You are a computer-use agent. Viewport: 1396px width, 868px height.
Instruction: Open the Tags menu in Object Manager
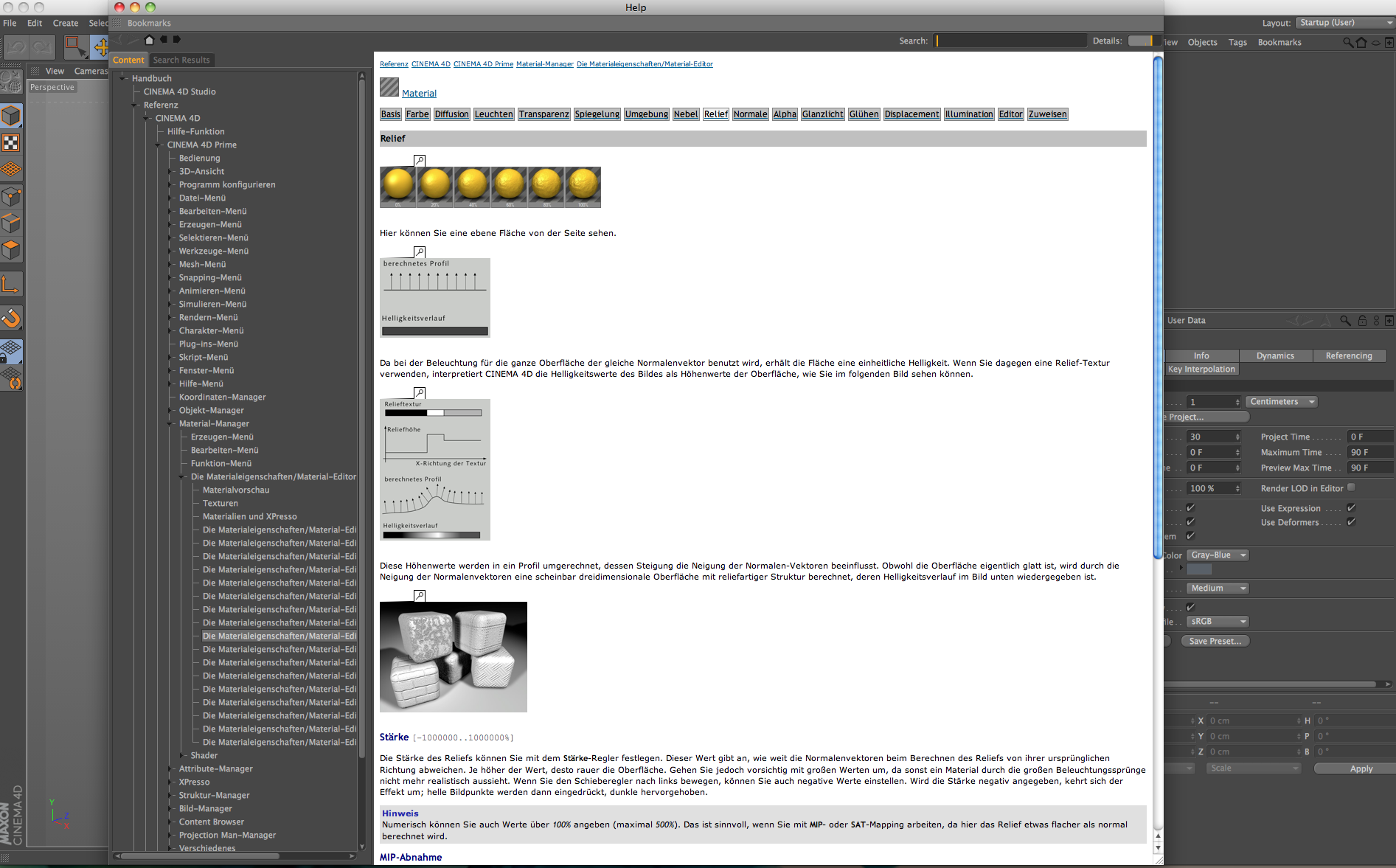pos(1237,42)
